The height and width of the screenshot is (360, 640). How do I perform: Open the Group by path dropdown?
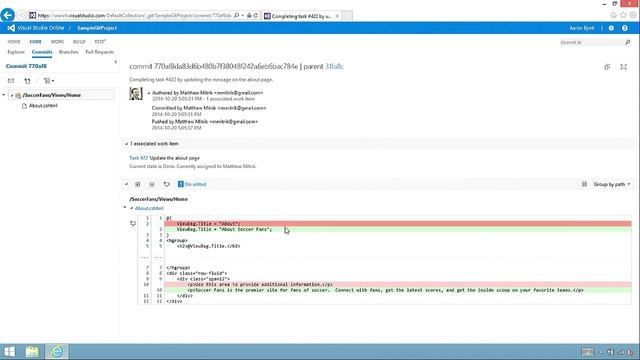tap(612, 184)
